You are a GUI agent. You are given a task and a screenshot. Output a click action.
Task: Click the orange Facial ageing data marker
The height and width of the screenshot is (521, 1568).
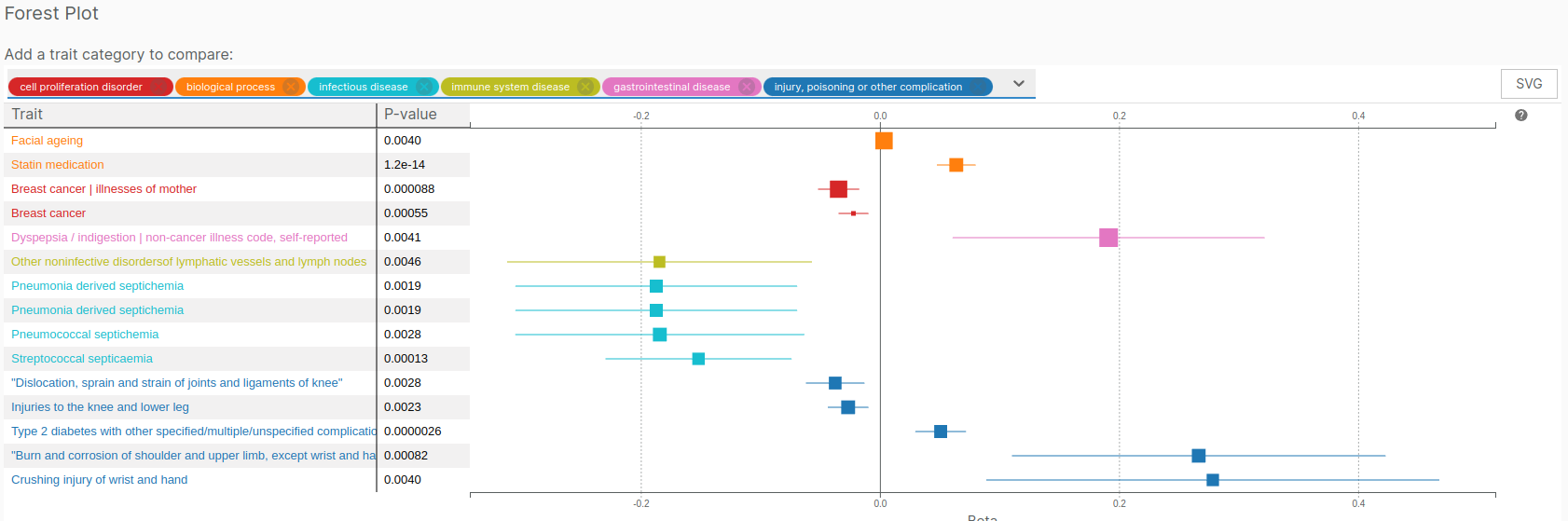884,141
